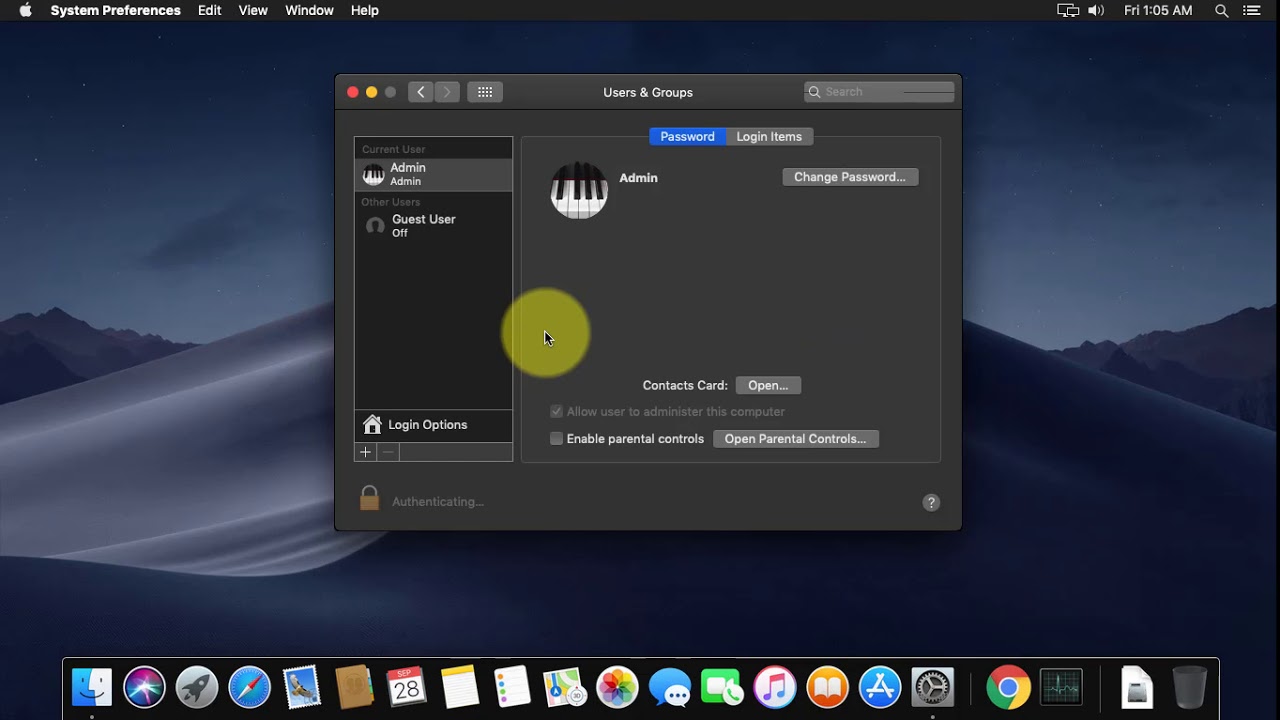Open Calendar showing date 28
The width and height of the screenshot is (1280, 720).
pos(407,688)
